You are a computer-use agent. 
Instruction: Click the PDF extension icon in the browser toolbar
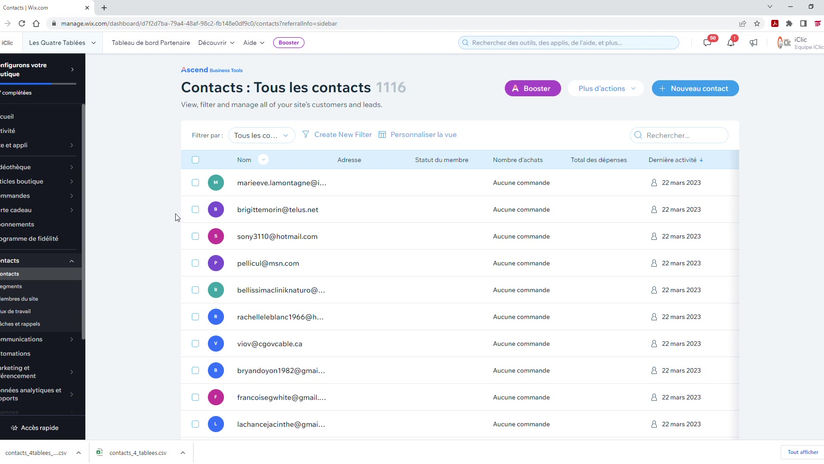tap(775, 23)
